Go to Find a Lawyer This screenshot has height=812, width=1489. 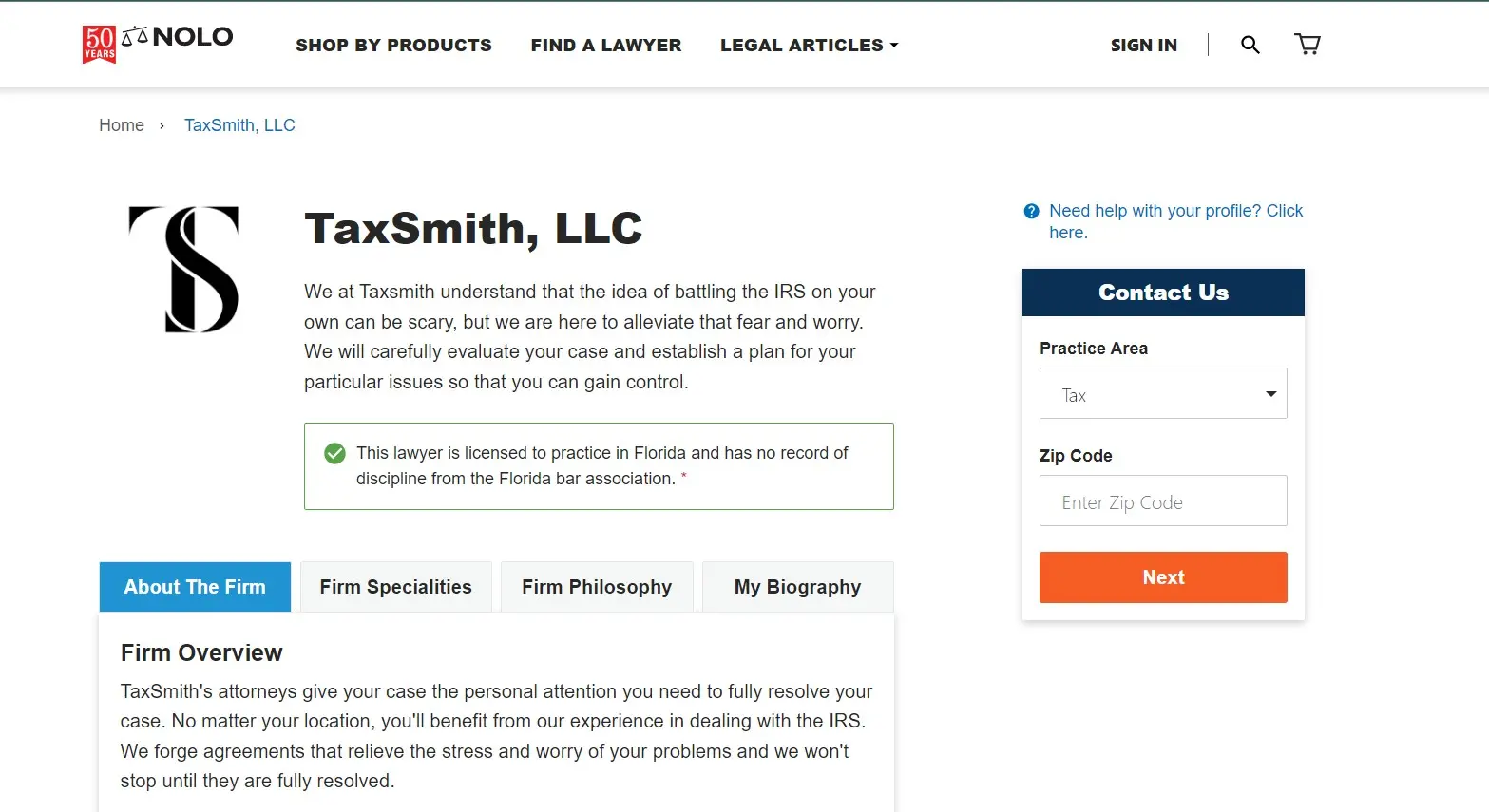(x=606, y=45)
